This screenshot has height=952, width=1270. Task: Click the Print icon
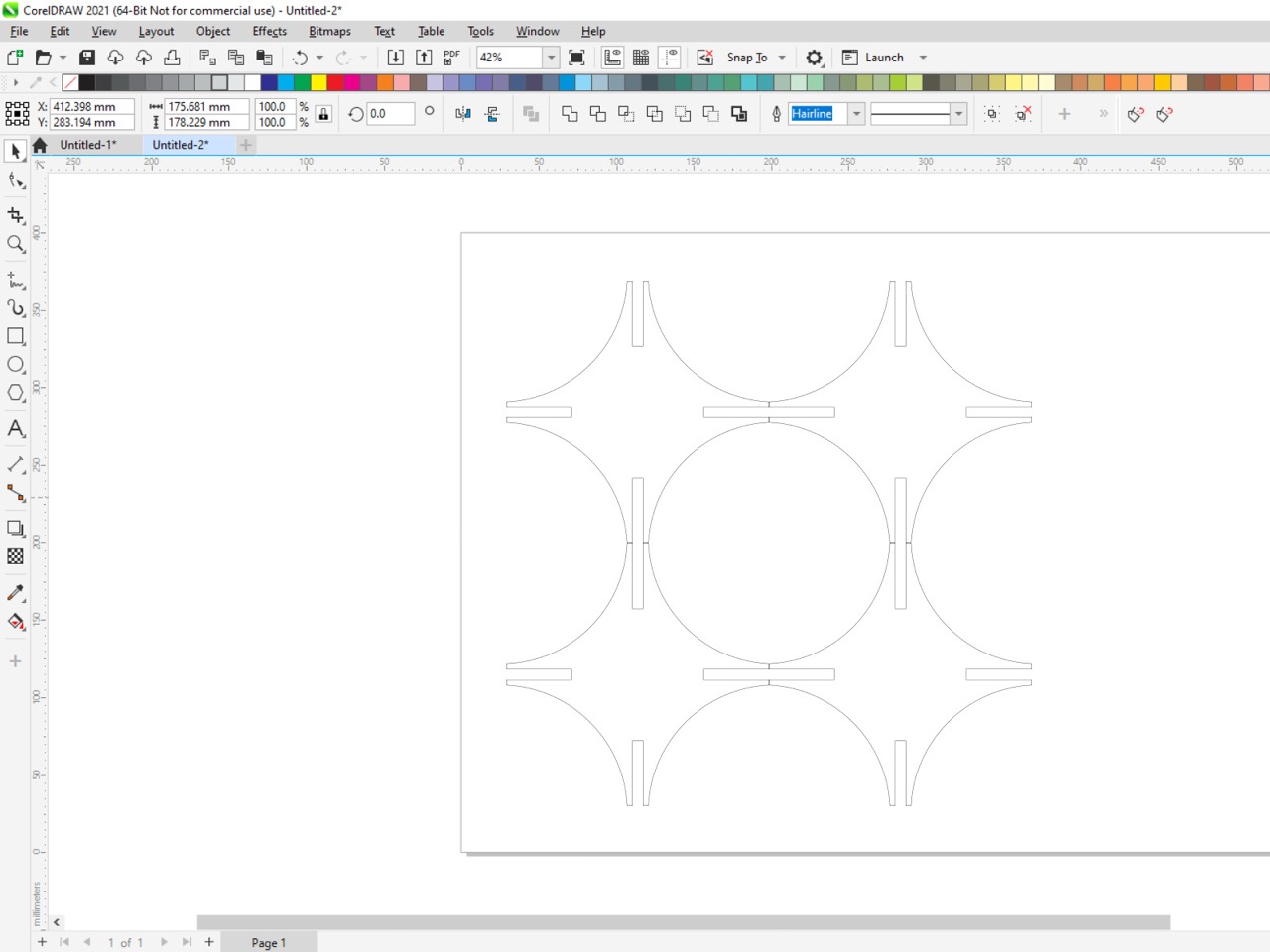tap(172, 58)
